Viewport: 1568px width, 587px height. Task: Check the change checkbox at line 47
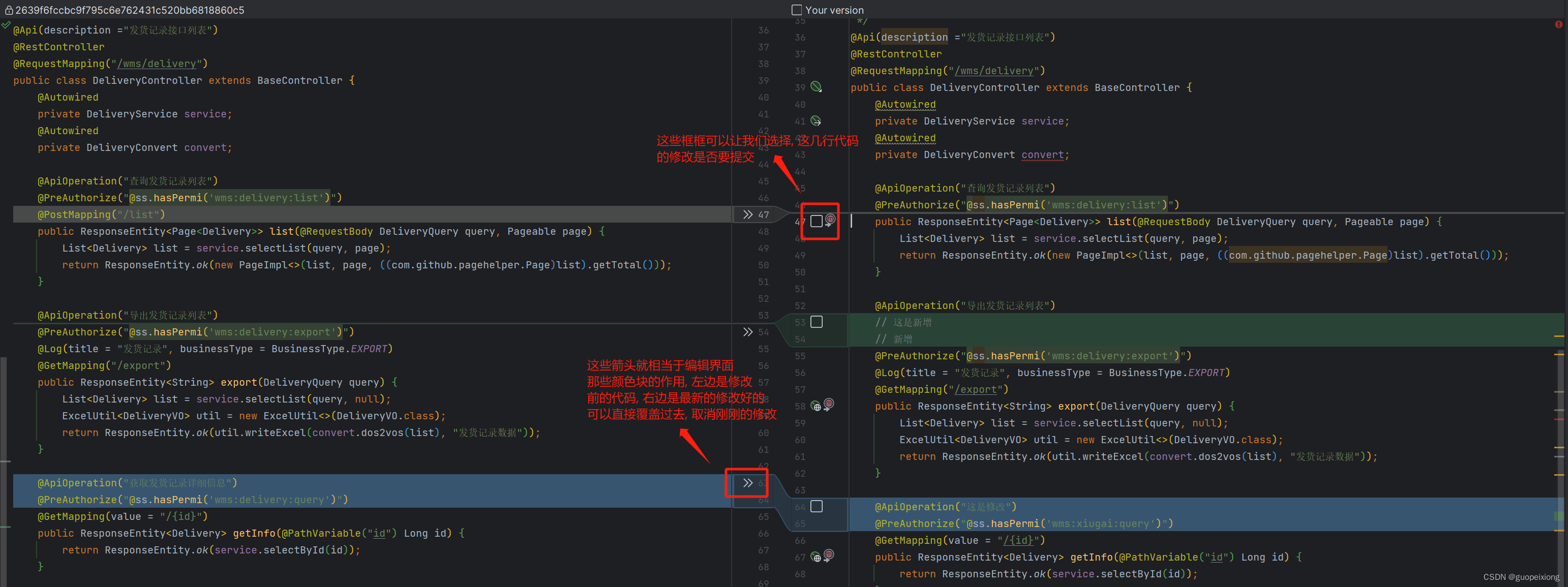click(817, 222)
